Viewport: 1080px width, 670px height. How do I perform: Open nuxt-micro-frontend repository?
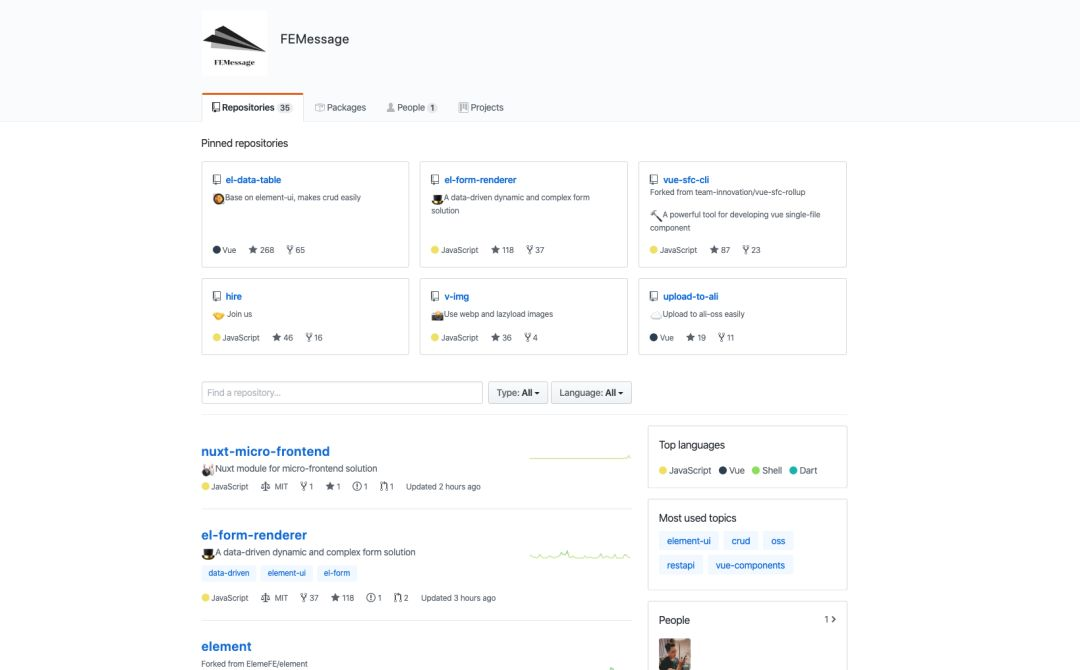coord(265,451)
